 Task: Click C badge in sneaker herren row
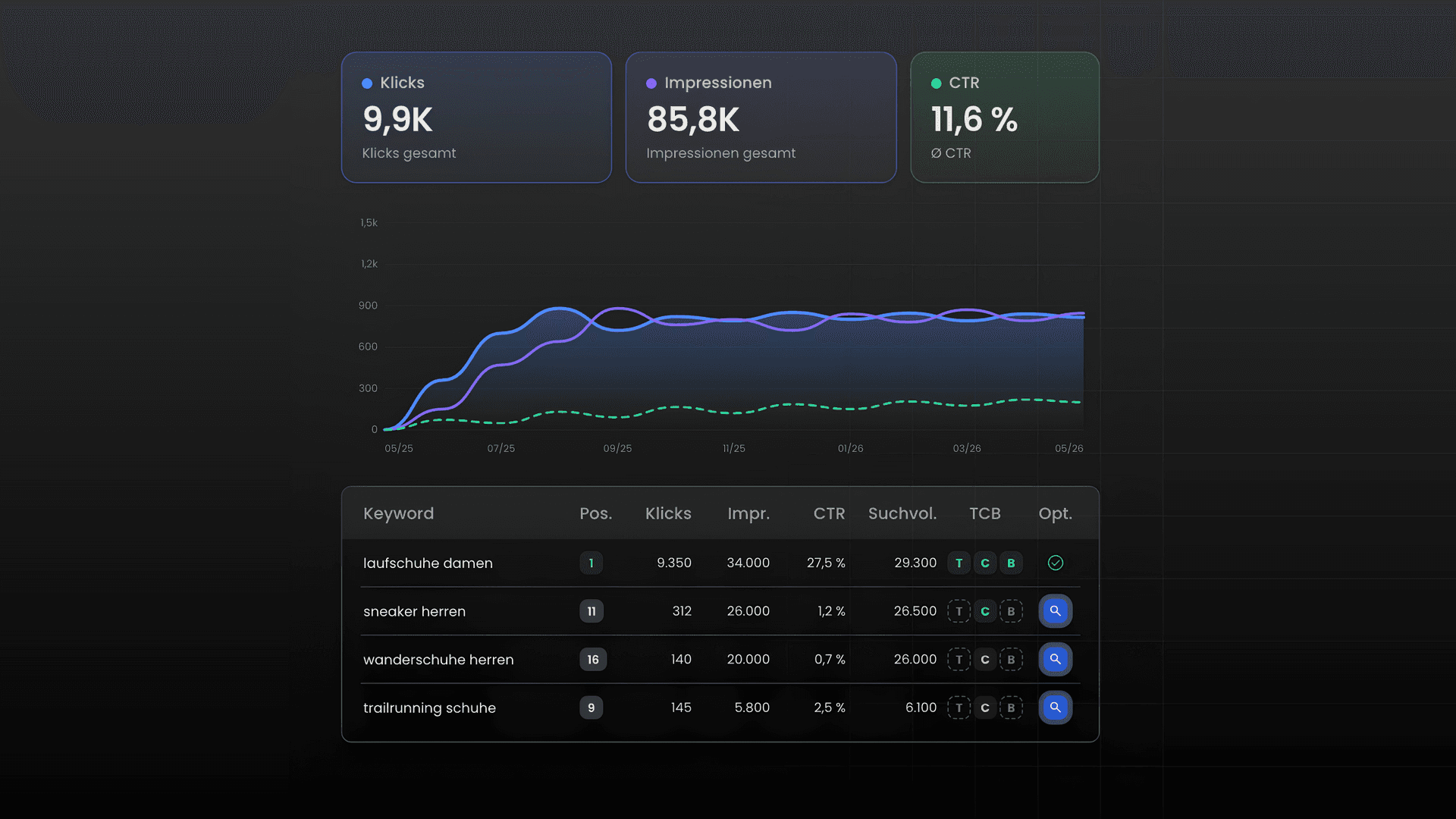985,611
